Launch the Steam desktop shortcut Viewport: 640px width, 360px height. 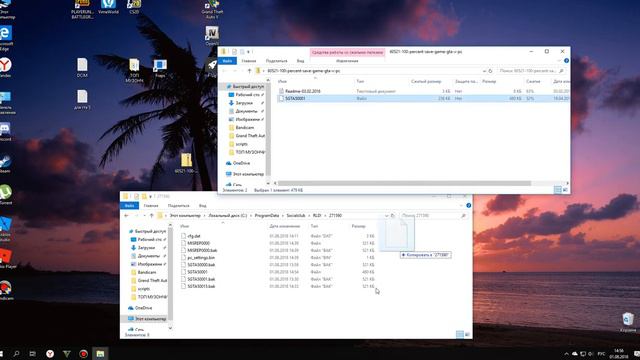click(x=5, y=164)
